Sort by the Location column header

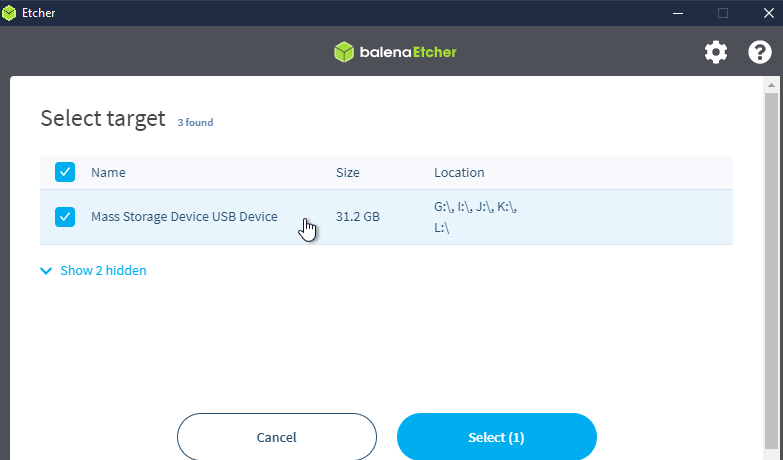tap(459, 172)
